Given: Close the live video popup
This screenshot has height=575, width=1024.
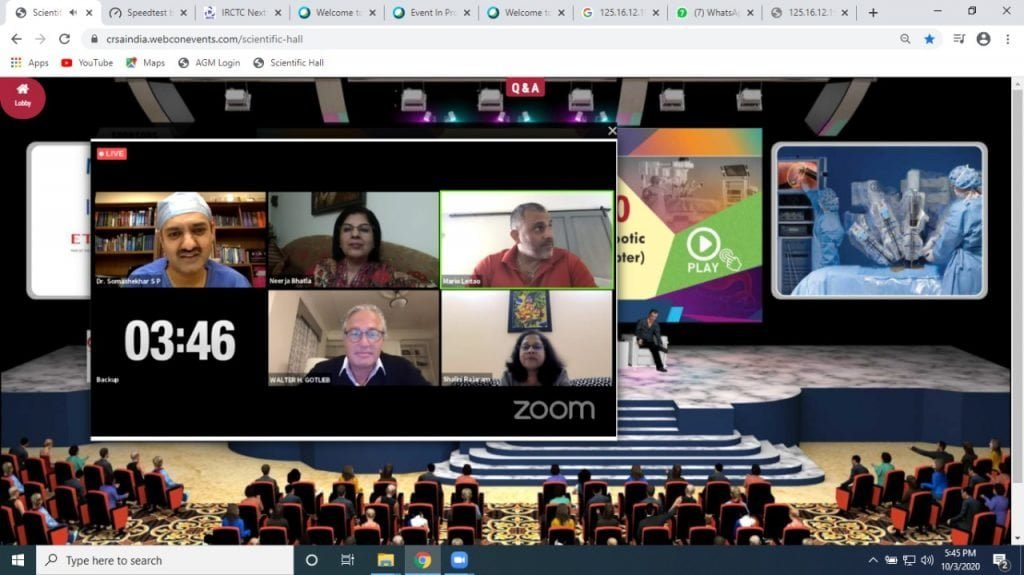Looking at the screenshot, I should click(x=612, y=131).
